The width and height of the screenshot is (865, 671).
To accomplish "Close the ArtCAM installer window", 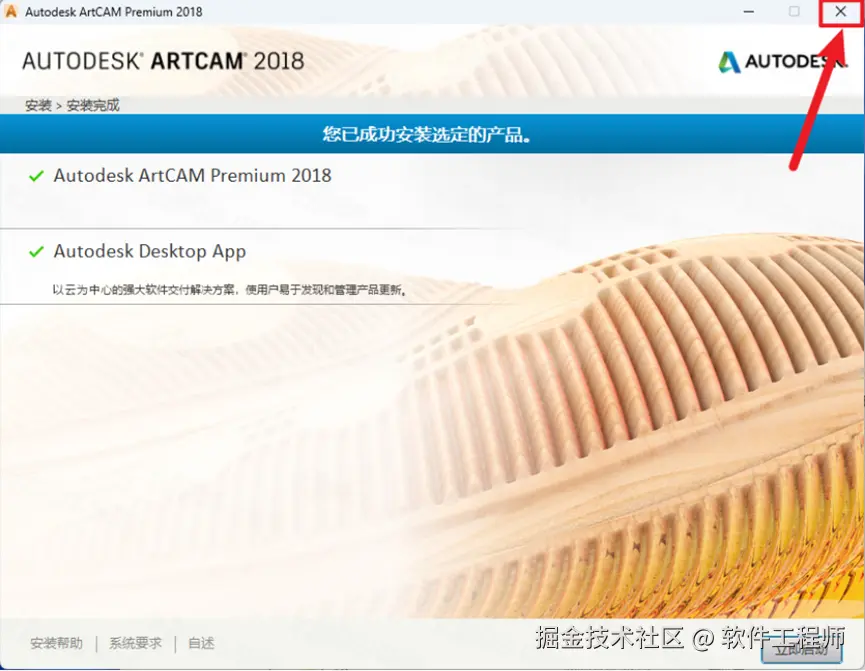I will (x=840, y=12).
